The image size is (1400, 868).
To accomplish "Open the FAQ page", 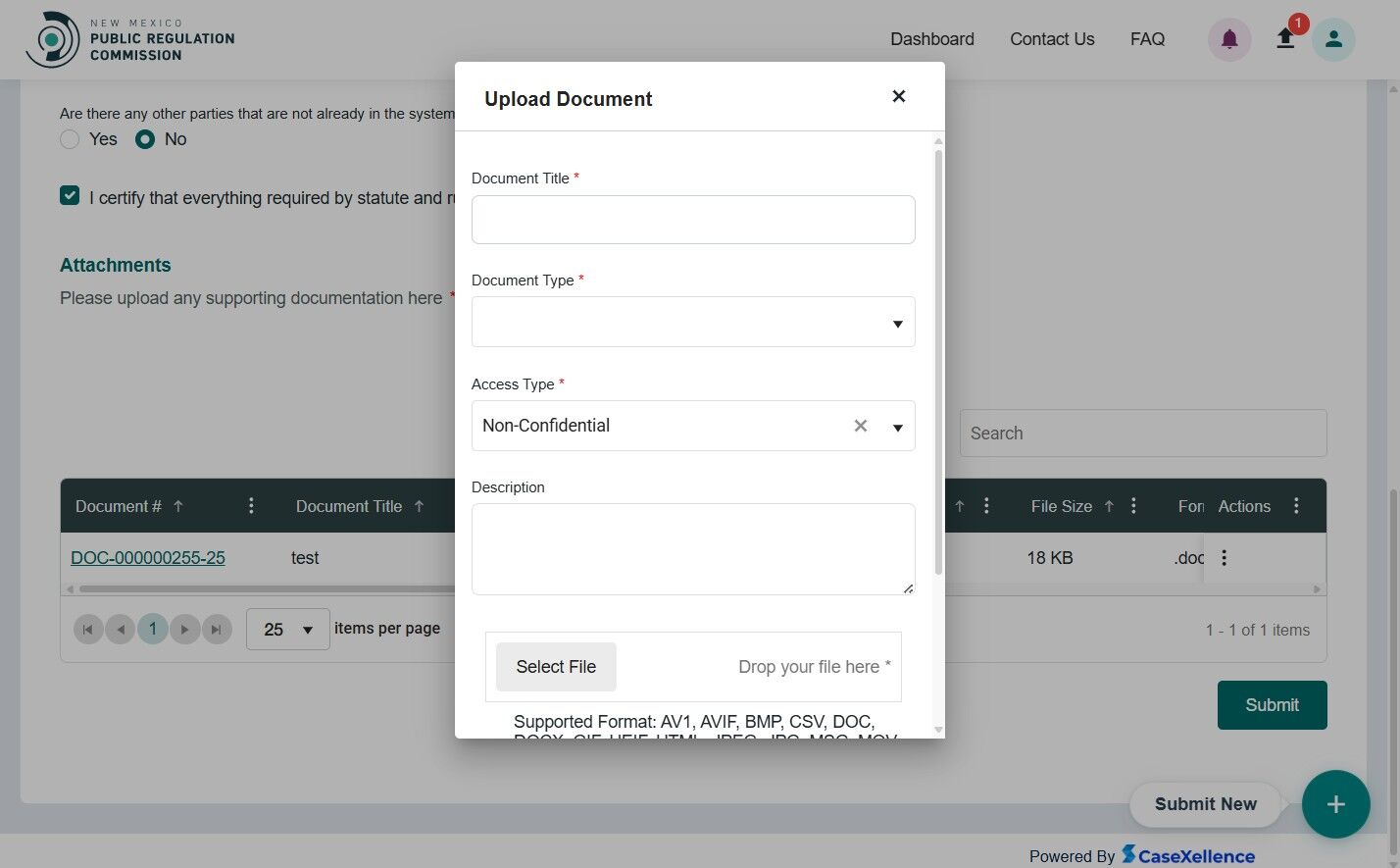I will (1147, 39).
